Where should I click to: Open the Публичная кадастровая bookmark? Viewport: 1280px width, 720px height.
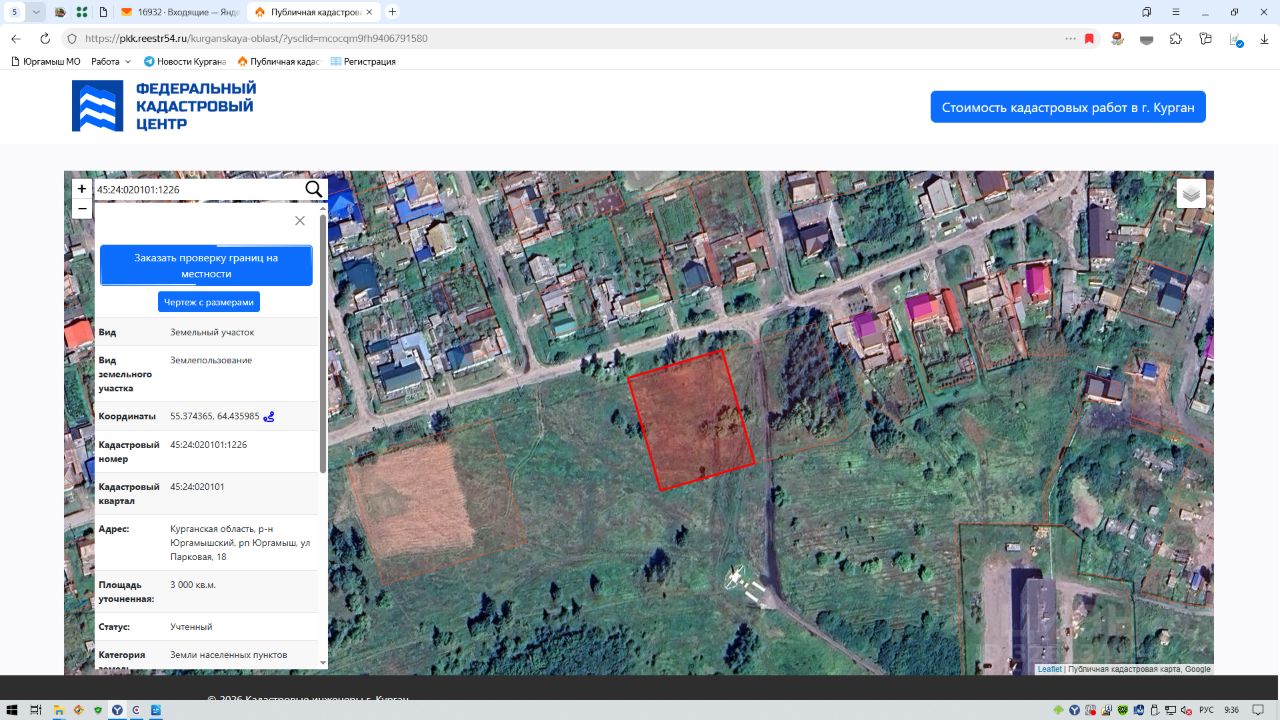278,62
